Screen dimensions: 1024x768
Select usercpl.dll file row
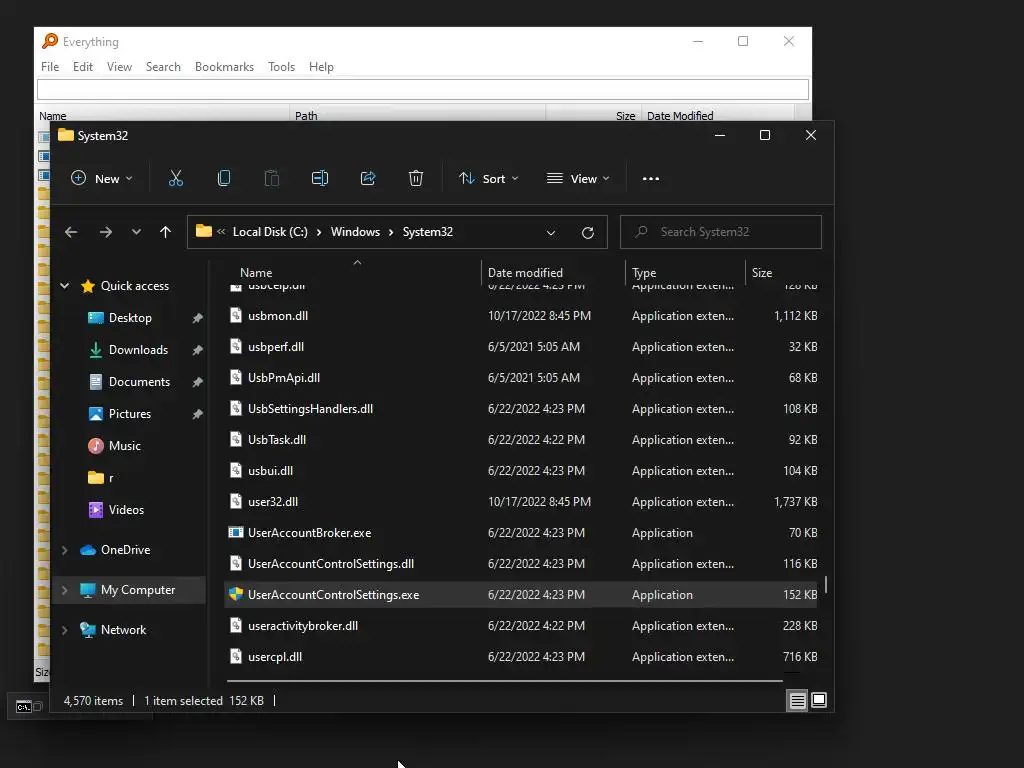tap(521, 657)
